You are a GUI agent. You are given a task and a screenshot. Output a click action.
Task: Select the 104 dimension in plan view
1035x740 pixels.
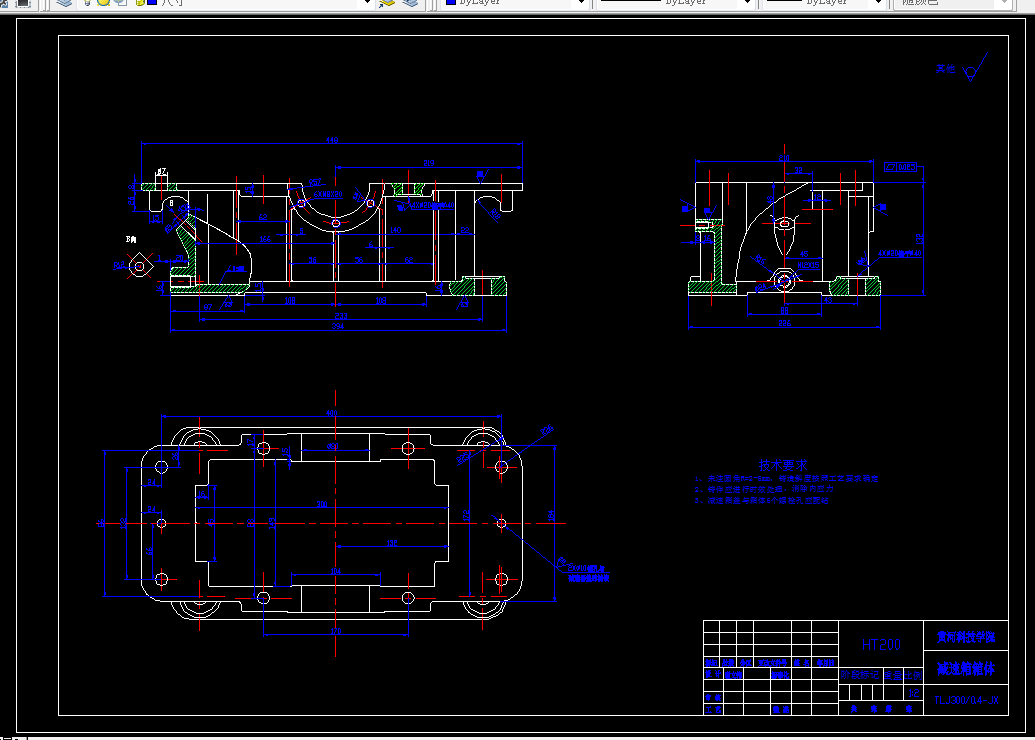tap(335, 571)
